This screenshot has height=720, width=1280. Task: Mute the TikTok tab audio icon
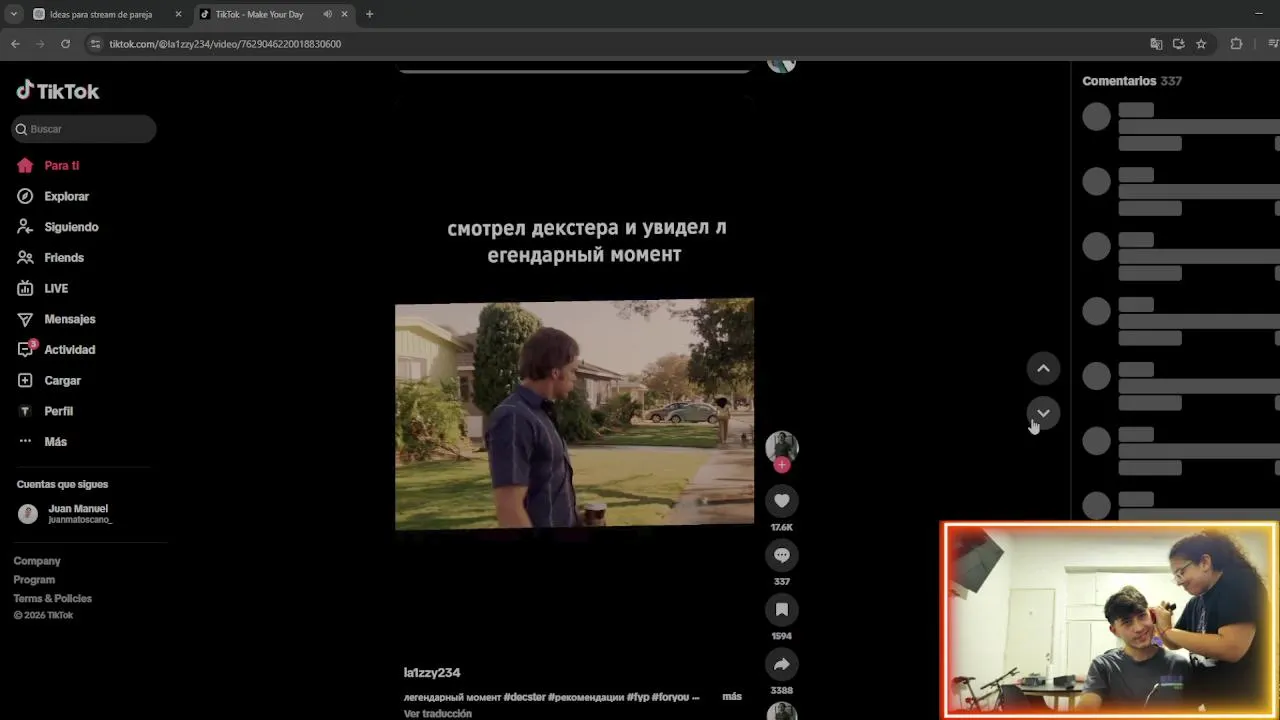327,14
